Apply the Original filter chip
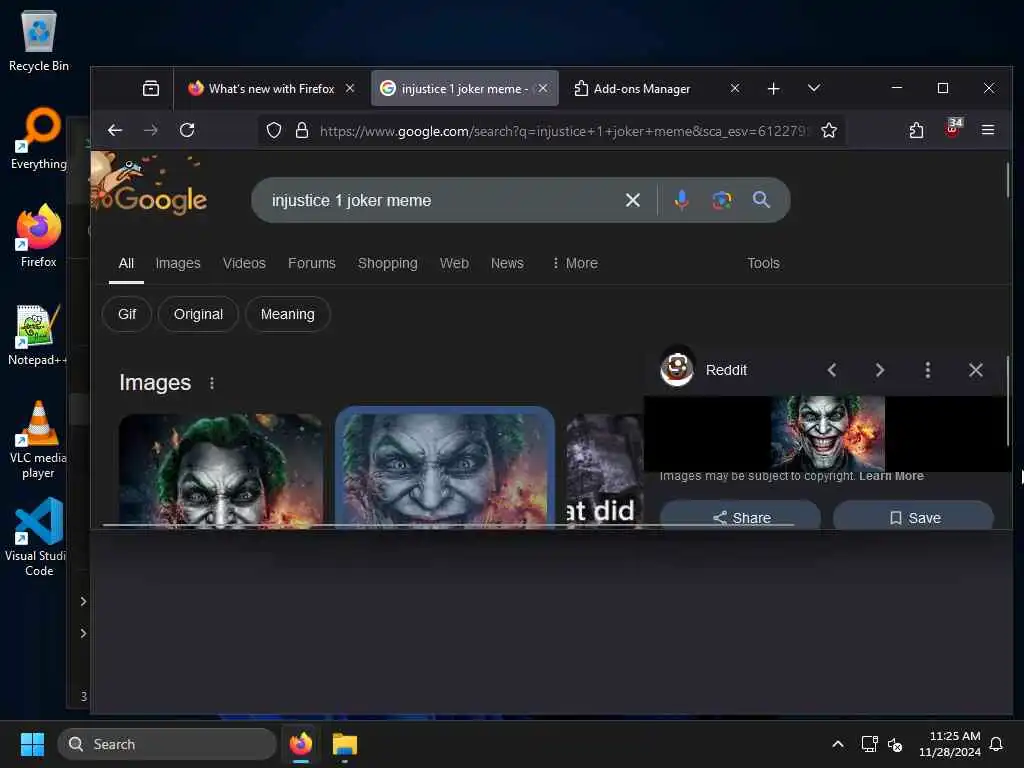 tap(198, 314)
